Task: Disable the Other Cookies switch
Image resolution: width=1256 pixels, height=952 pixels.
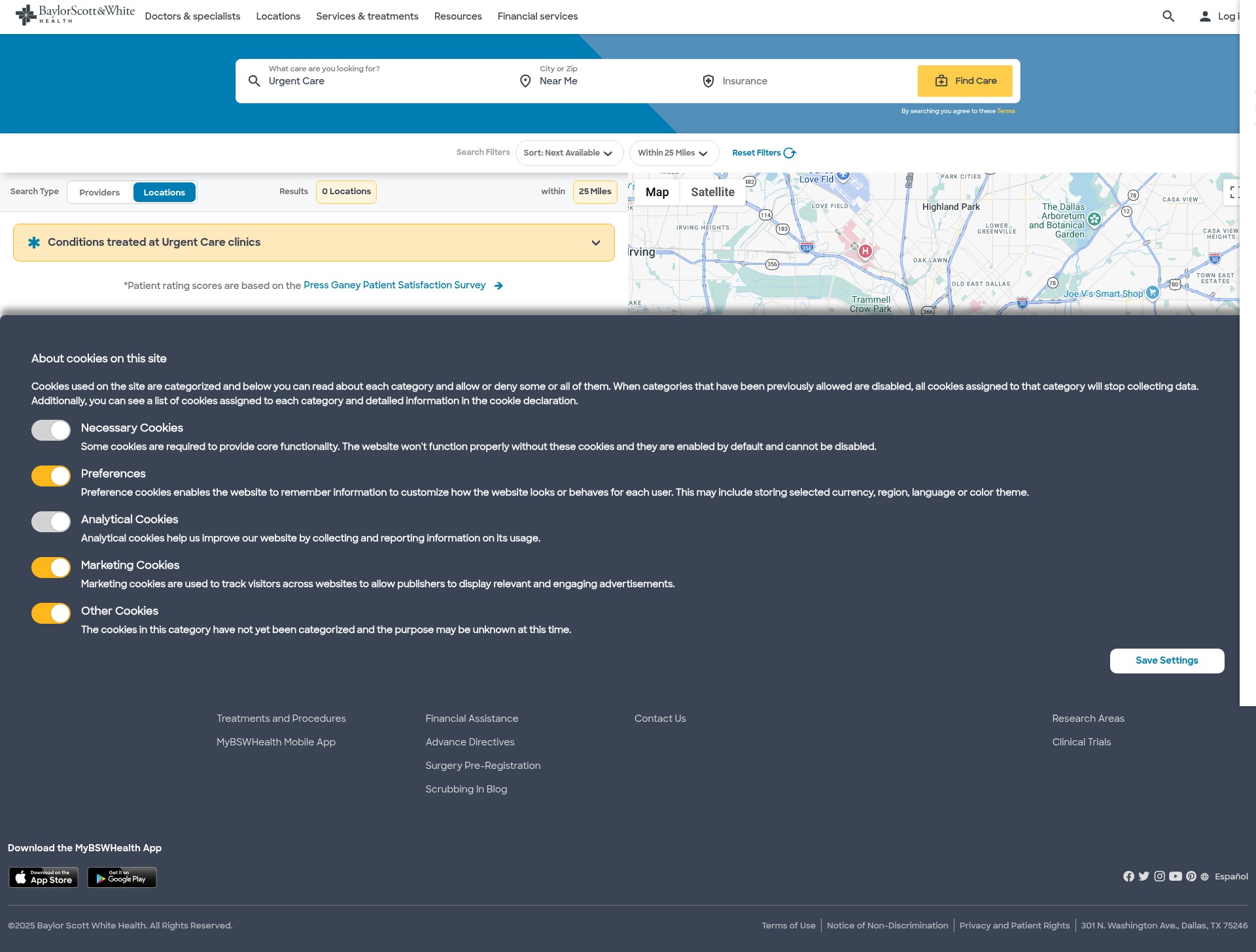Action: pyautogui.click(x=51, y=613)
